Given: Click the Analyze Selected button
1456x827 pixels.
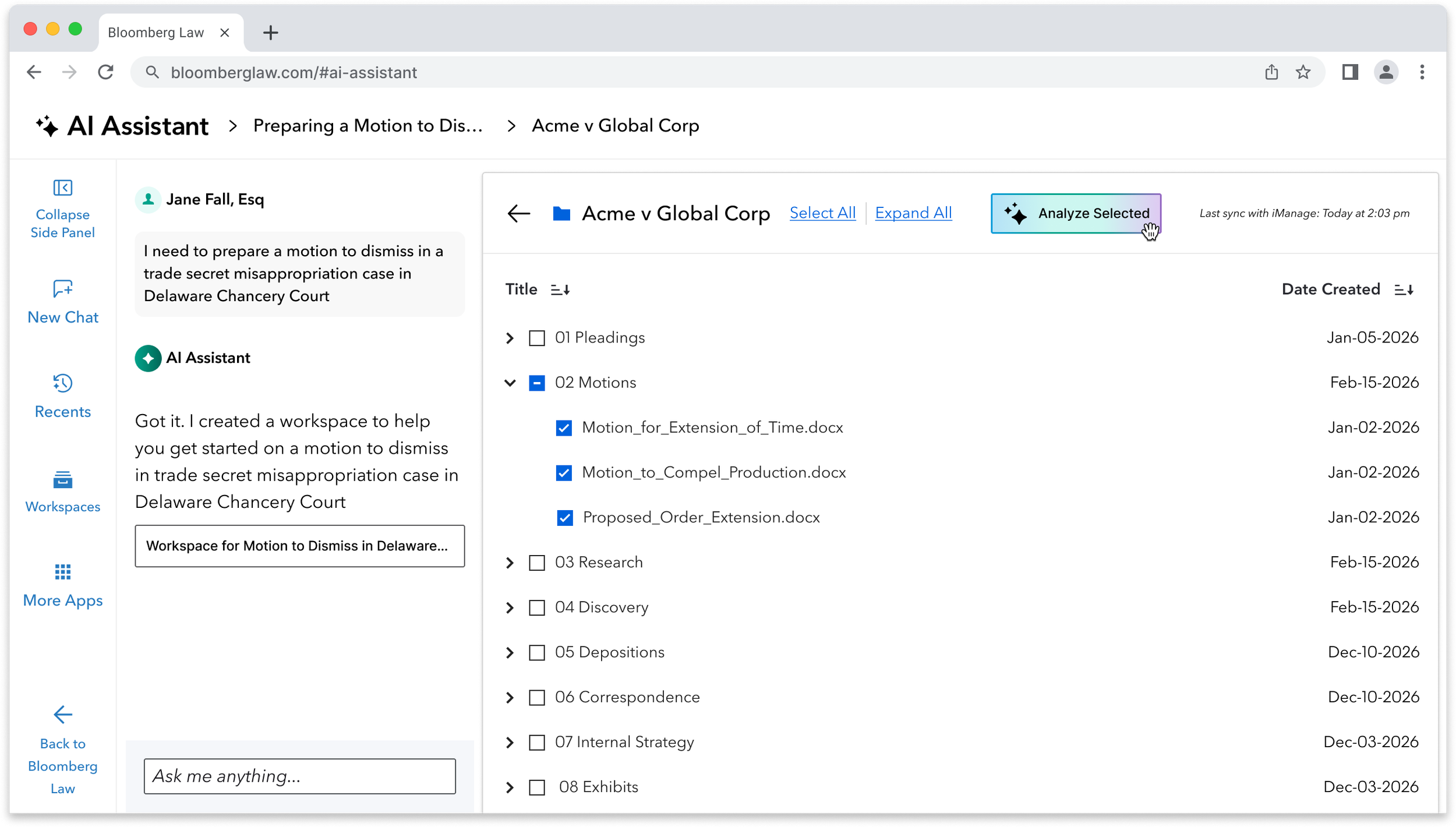Looking at the screenshot, I should [1076, 213].
